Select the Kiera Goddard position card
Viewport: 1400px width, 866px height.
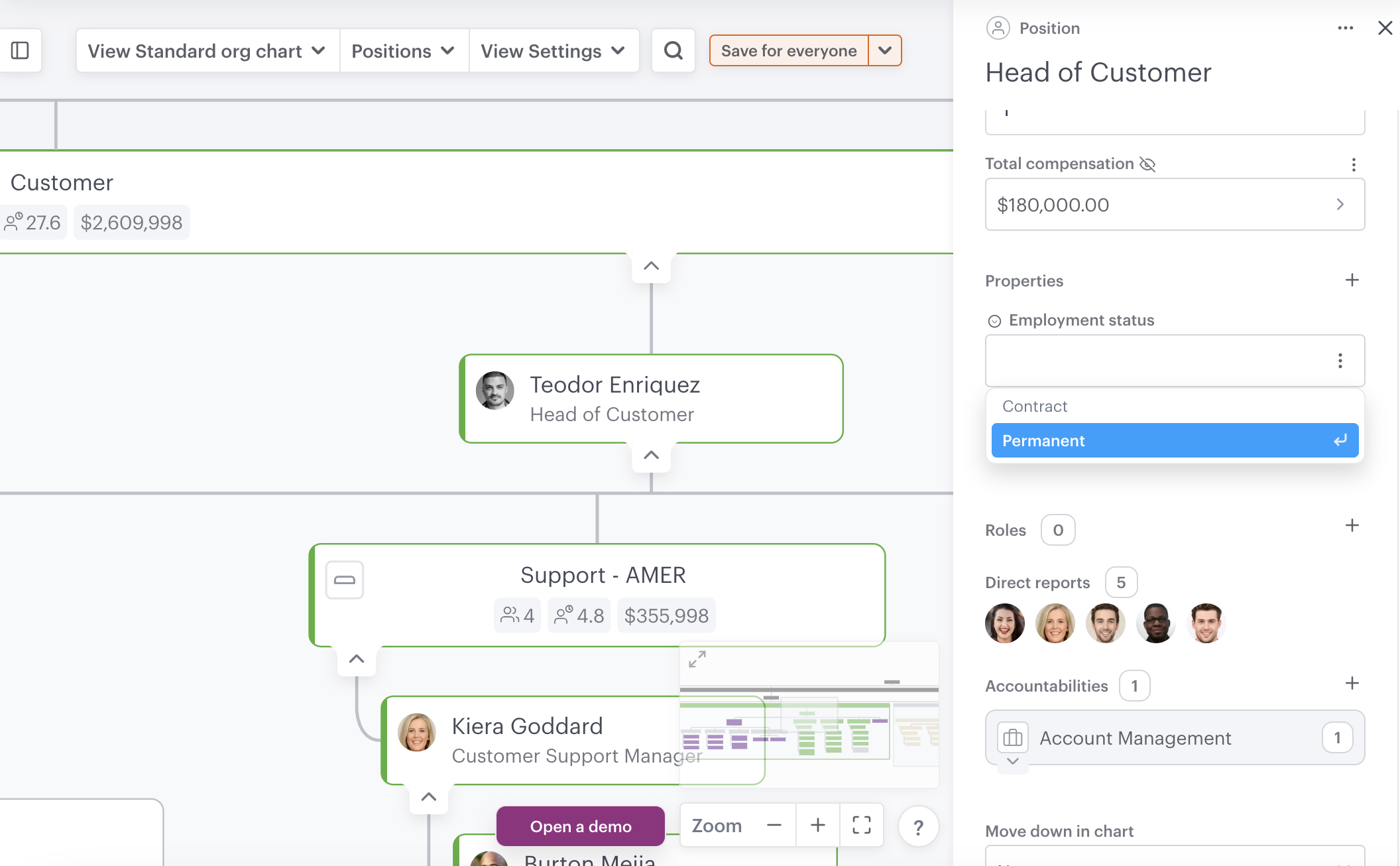tap(574, 740)
